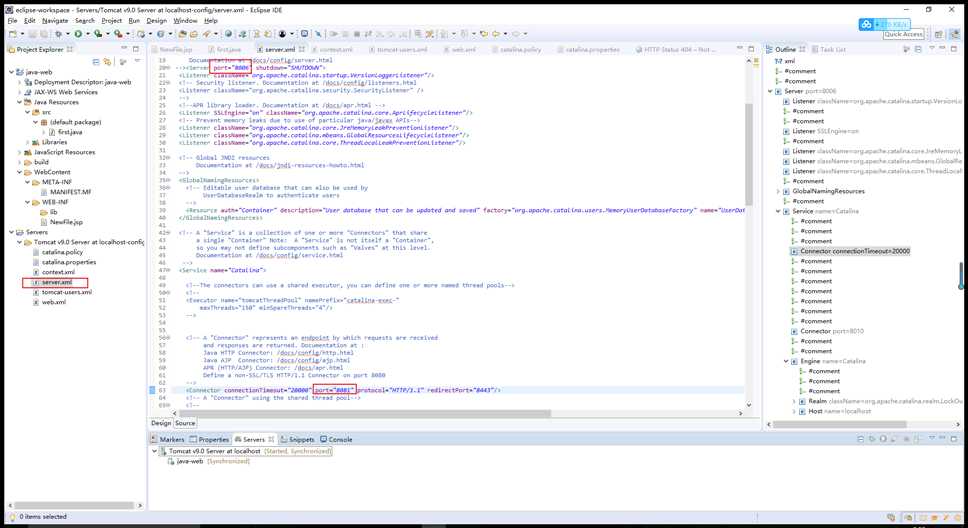Click the Debug bug toolbar icon

point(59,34)
